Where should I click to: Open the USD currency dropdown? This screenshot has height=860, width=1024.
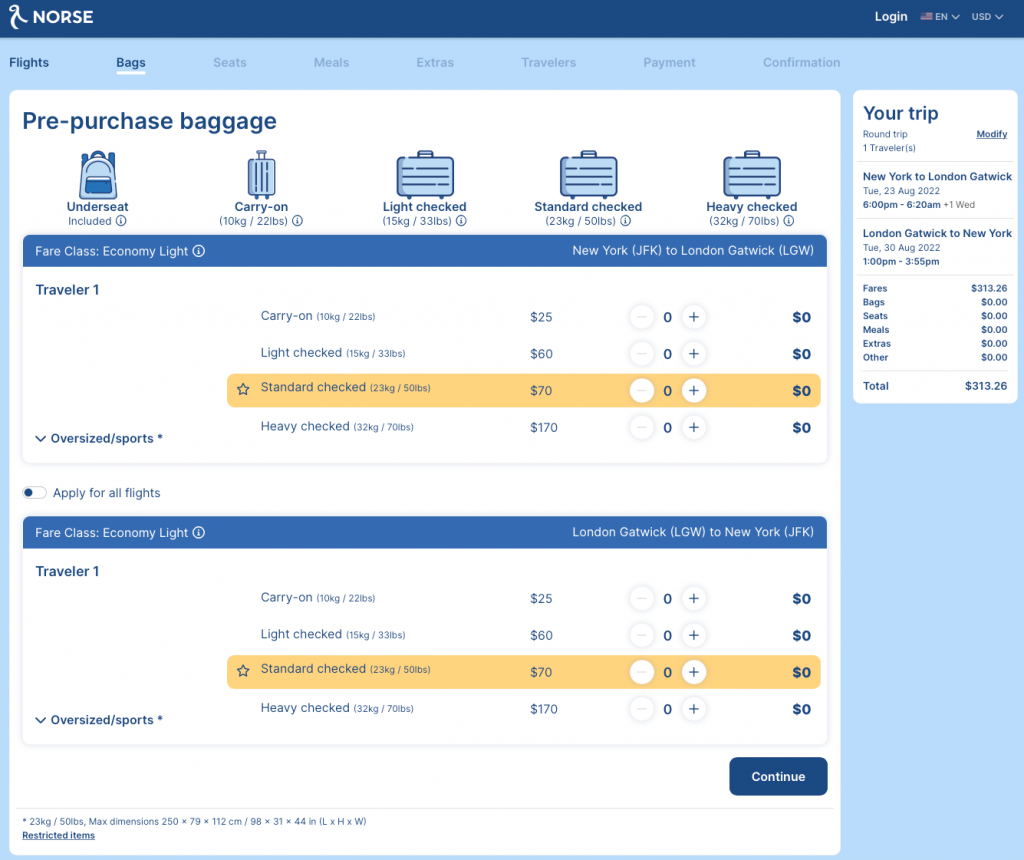click(987, 17)
